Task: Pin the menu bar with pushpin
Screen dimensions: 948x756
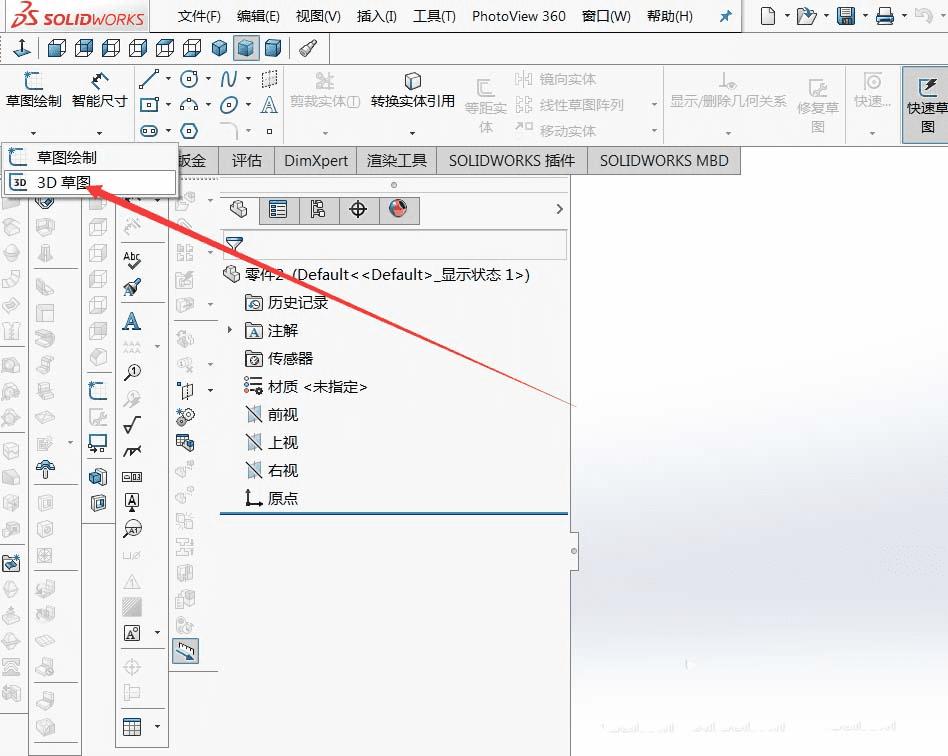Action: tap(726, 16)
